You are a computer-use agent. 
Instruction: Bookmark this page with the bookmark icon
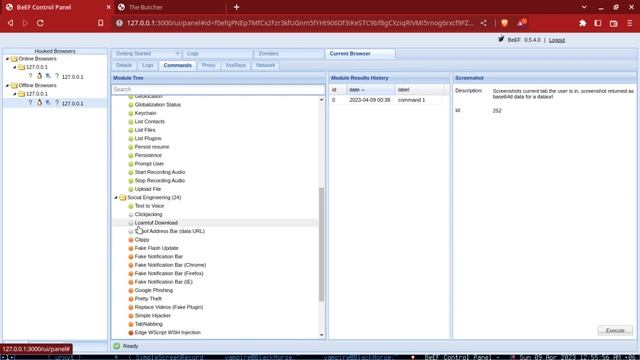coord(100,23)
